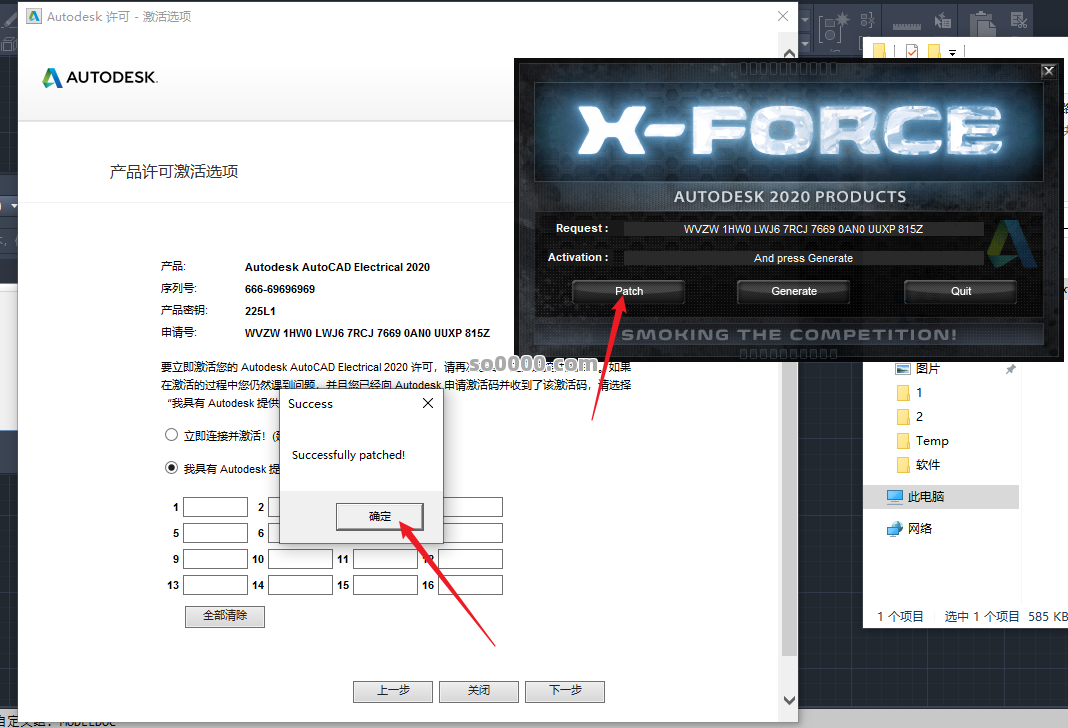Click the Activation field in X-Force
1068x728 pixels.
tap(803, 258)
